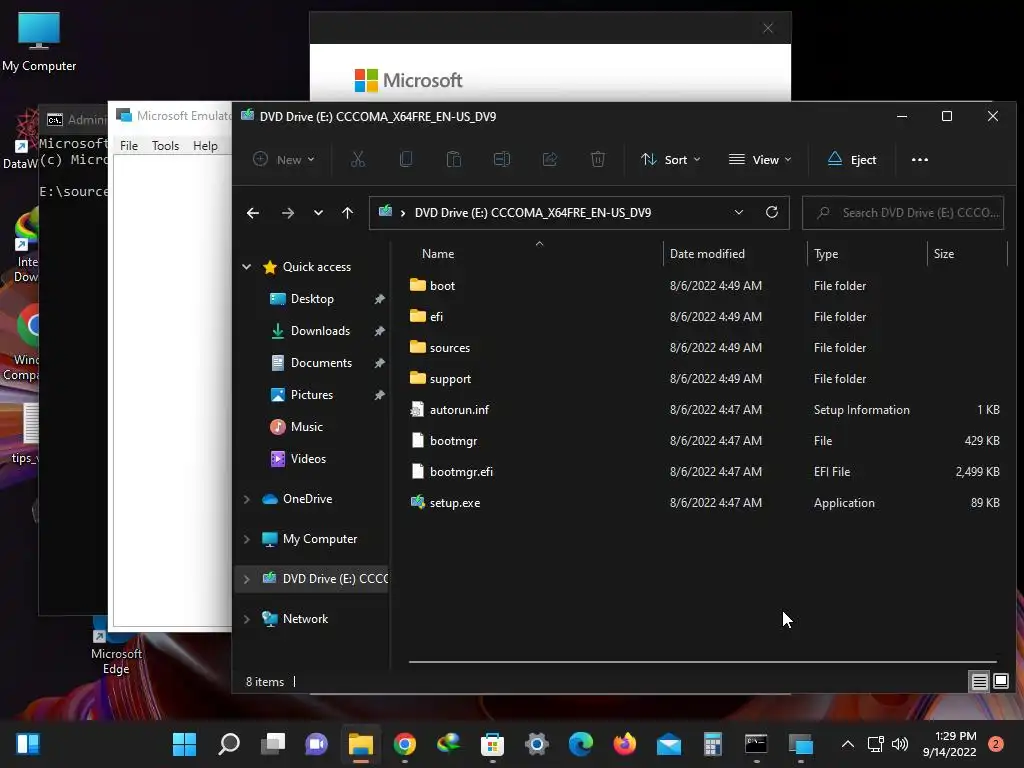Select Downloads in Quick access
1024x768 pixels.
tap(320, 331)
